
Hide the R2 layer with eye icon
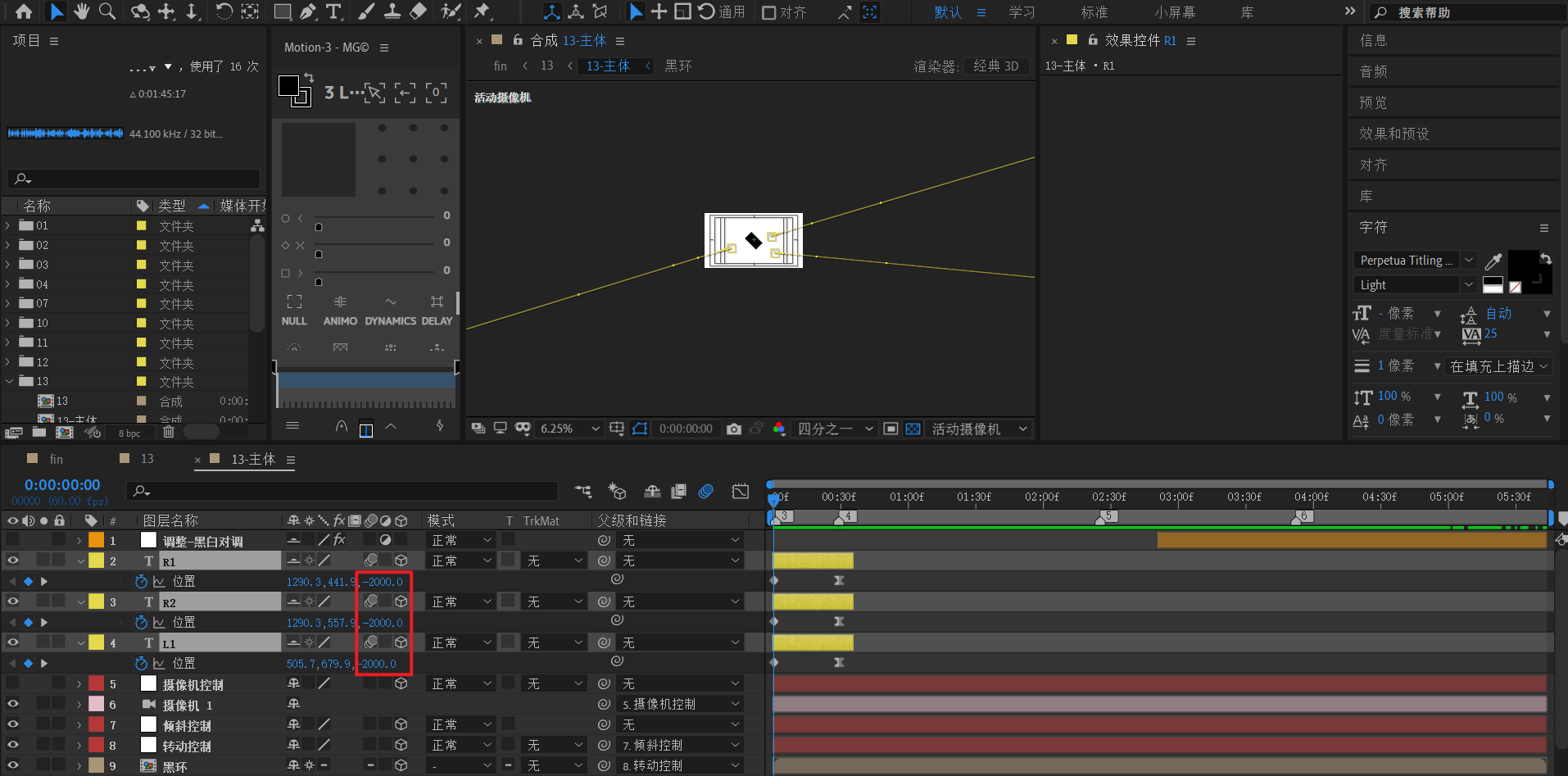point(13,601)
